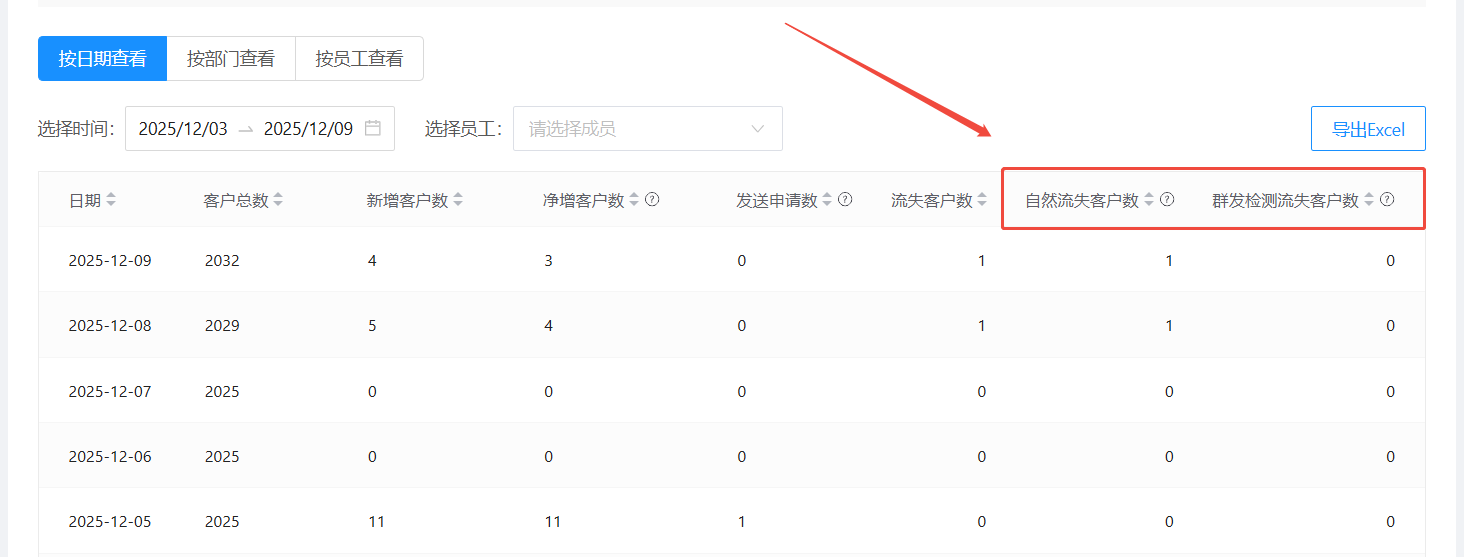The image size is (1464, 557).
Task: Click start date 2025/12/03 field
Action: point(183,129)
